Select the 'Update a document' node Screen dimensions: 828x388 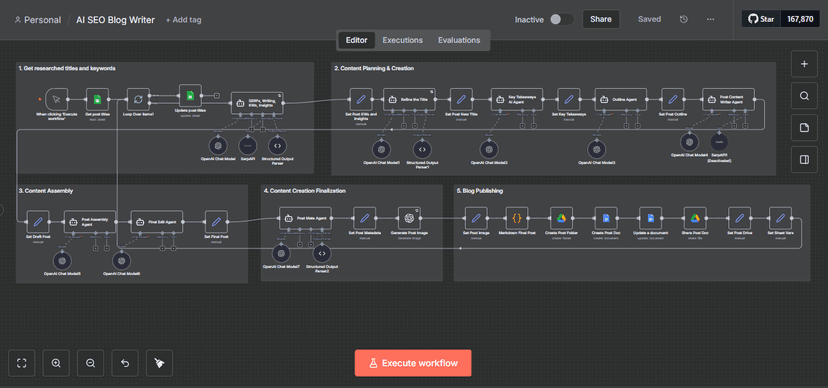(x=651, y=217)
